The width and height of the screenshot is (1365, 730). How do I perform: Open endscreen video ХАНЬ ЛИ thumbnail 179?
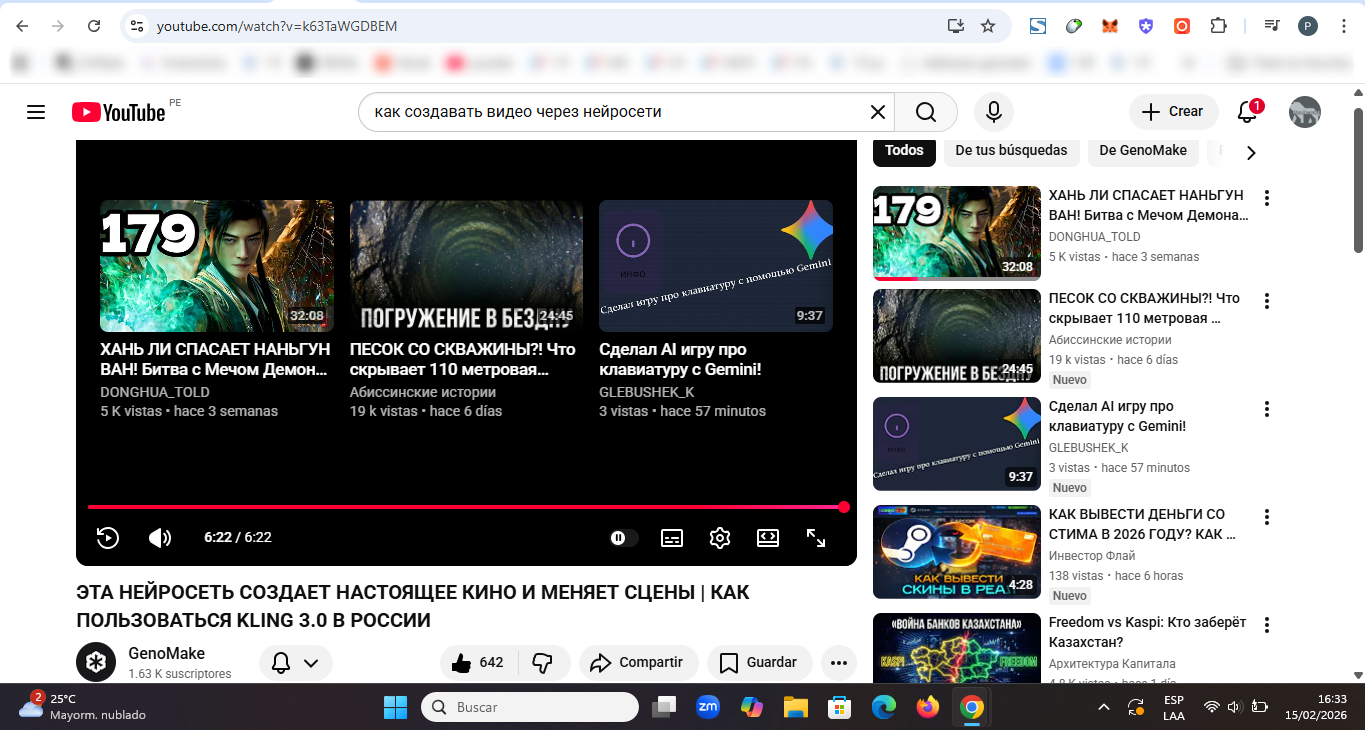(217, 266)
